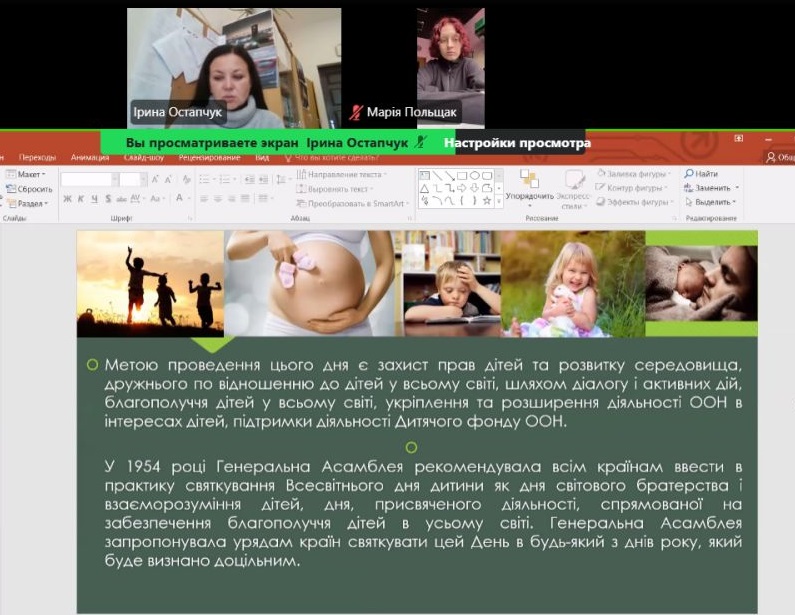Screen dimensions: 795x615
Task: Toggle text shadow S button
Action: (108, 199)
